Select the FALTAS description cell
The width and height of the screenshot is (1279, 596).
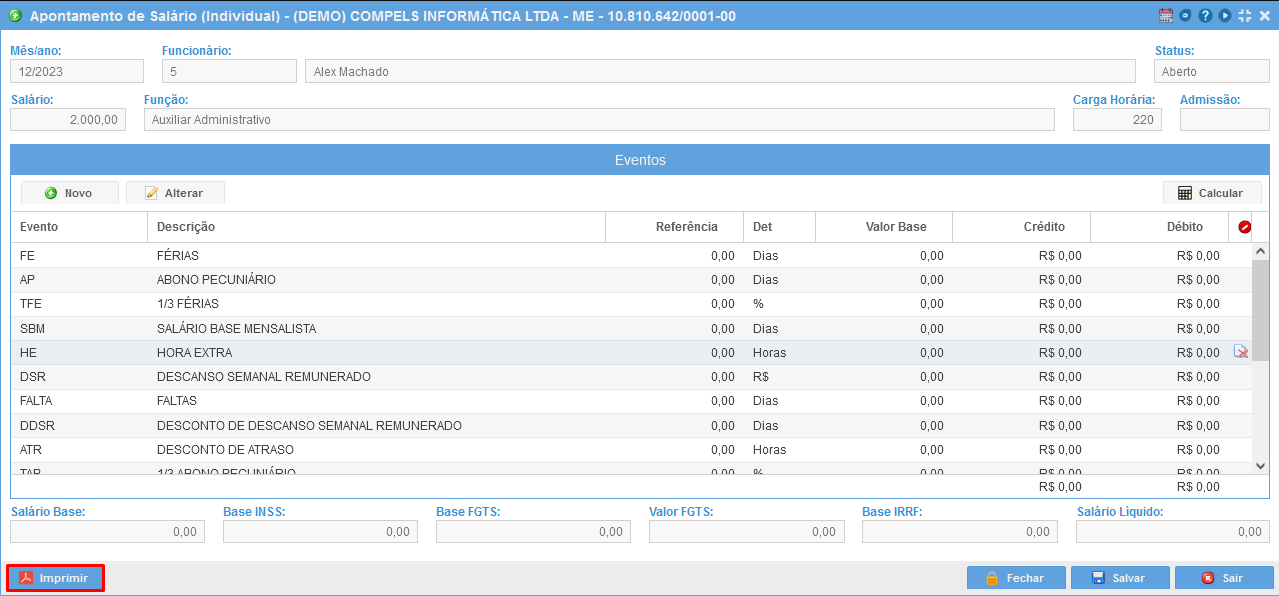377,401
